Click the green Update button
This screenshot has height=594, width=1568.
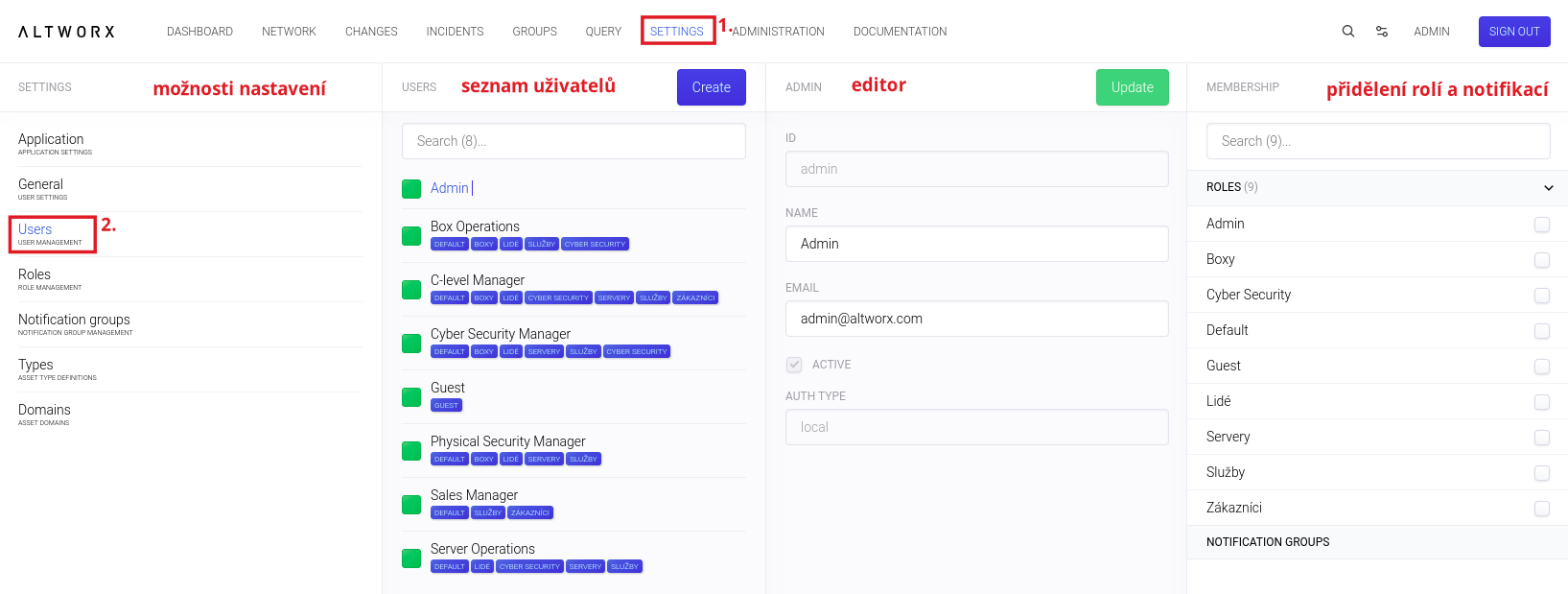(x=1132, y=87)
